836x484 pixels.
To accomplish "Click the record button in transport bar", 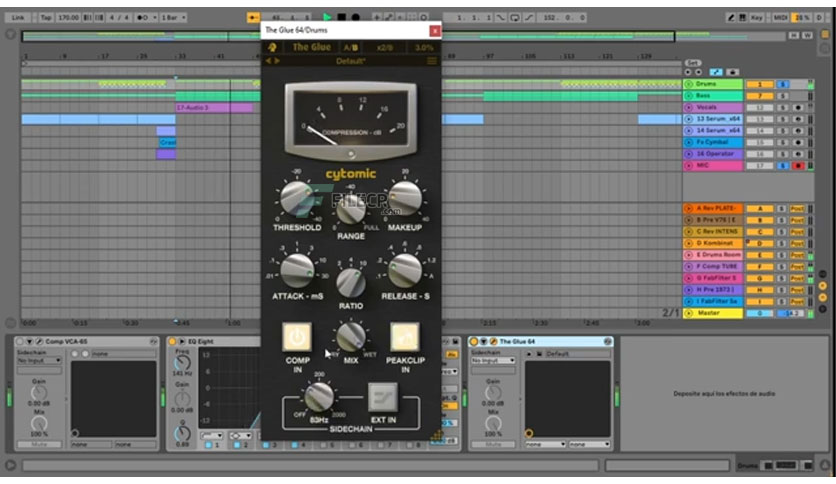I will coord(356,18).
